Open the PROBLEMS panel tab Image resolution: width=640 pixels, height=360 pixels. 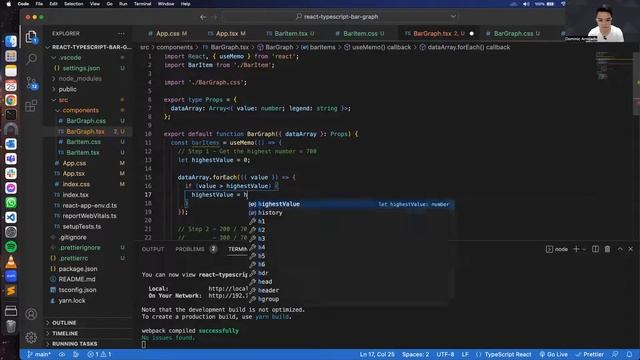(x=190, y=249)
